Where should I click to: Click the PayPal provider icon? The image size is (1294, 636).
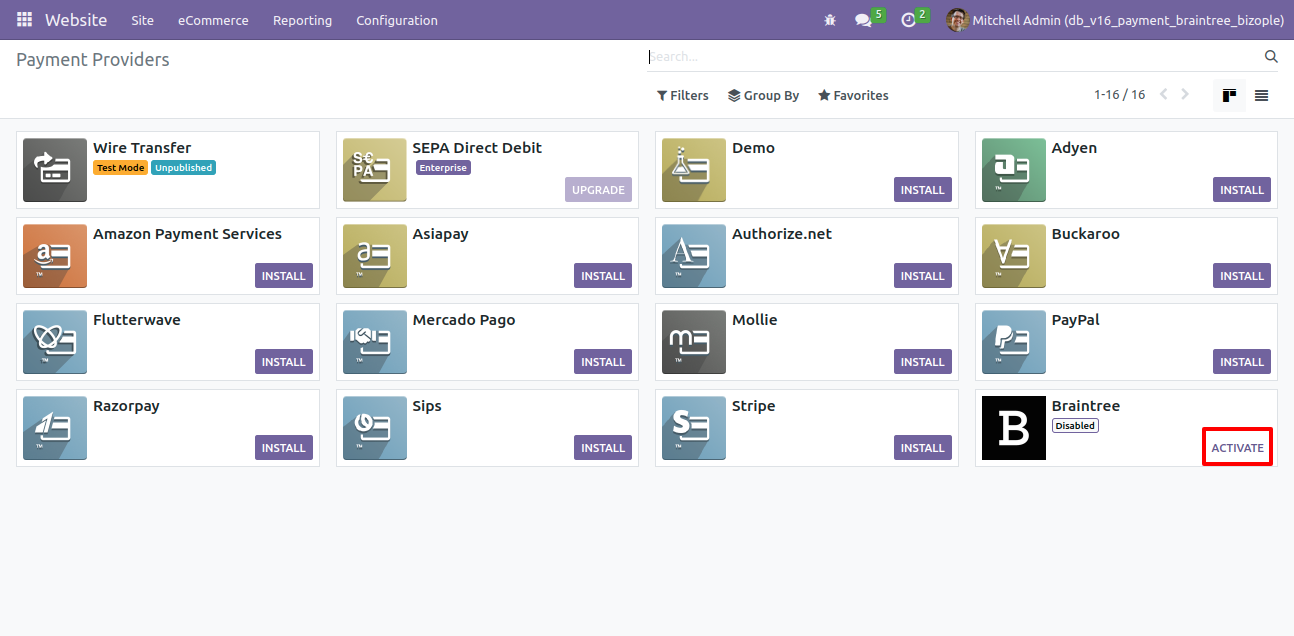[1014, 342]
